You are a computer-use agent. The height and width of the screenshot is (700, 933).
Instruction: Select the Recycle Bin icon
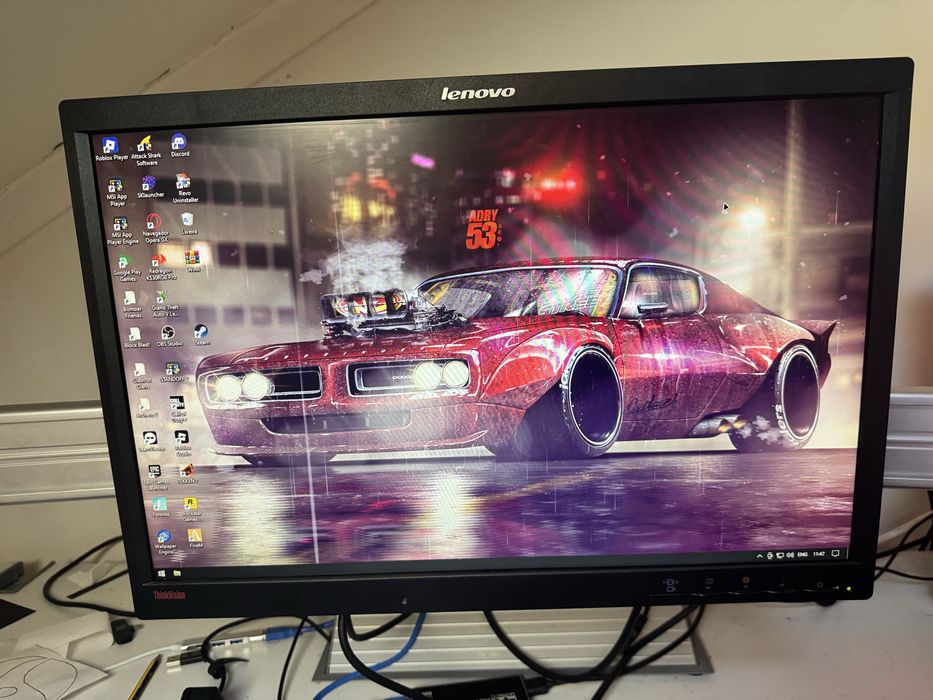click(x=188, y=224)
